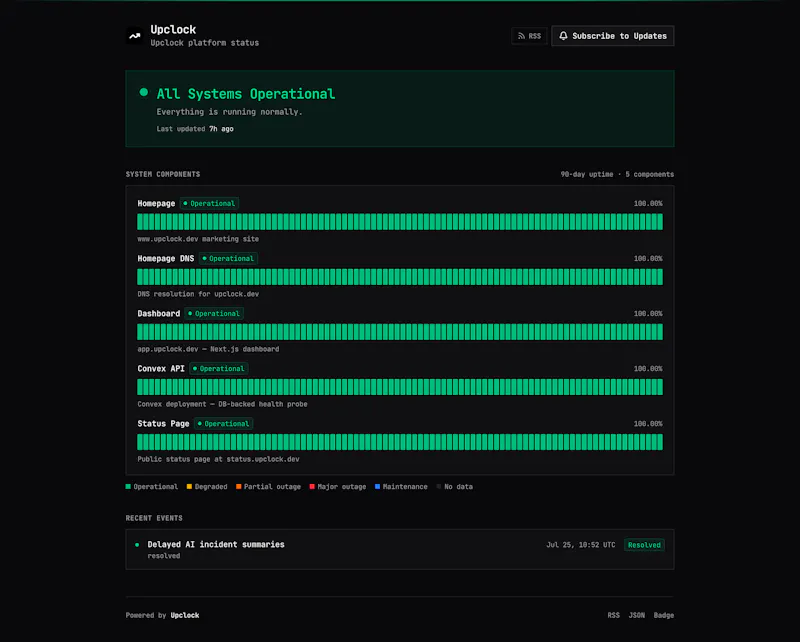Click 'DNS resolution for upclock.dev' description
The image size is (800, 642).
point(198,294)
